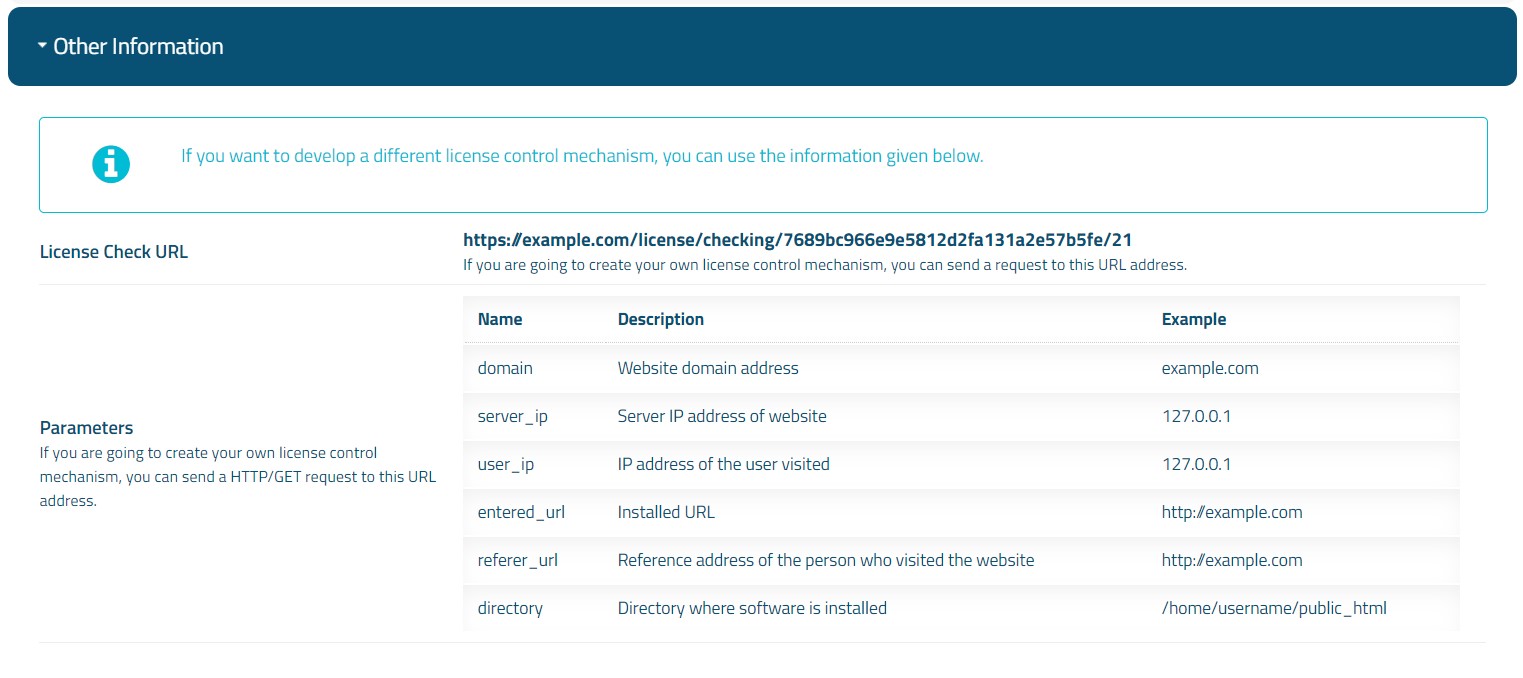Click the http://example.com value in entered_url row
Viewport: 1523px width, 678px height.
[x=1232, y=512]
